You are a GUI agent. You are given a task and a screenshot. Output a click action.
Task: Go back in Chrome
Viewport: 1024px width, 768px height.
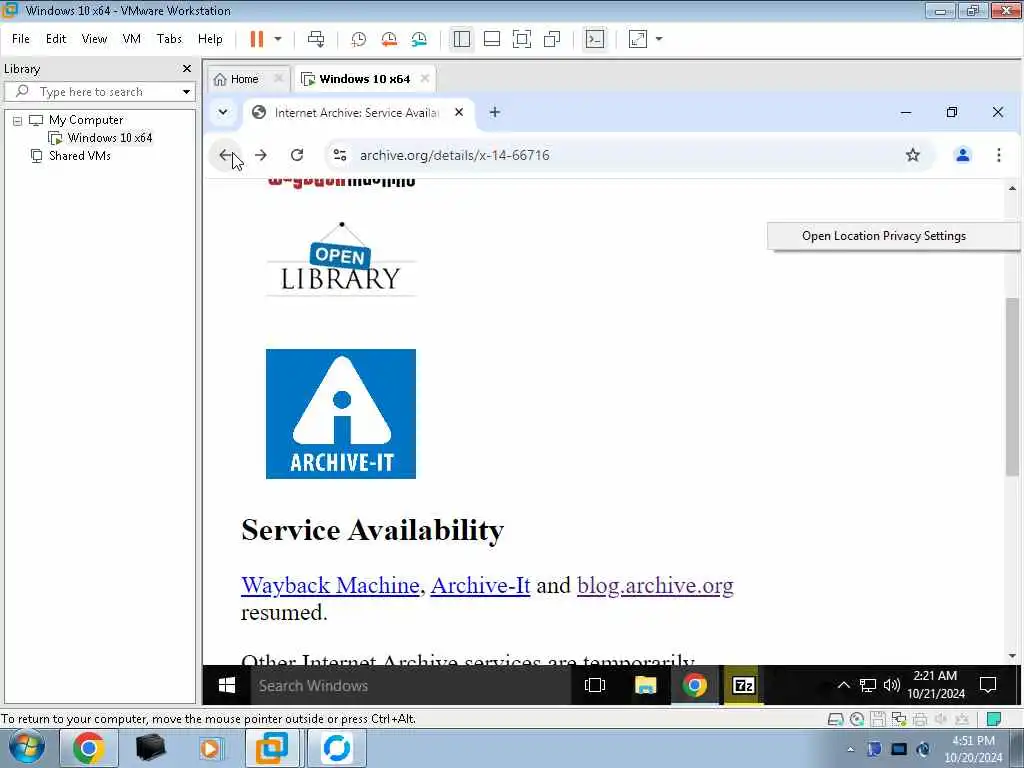tap(225, 155)
